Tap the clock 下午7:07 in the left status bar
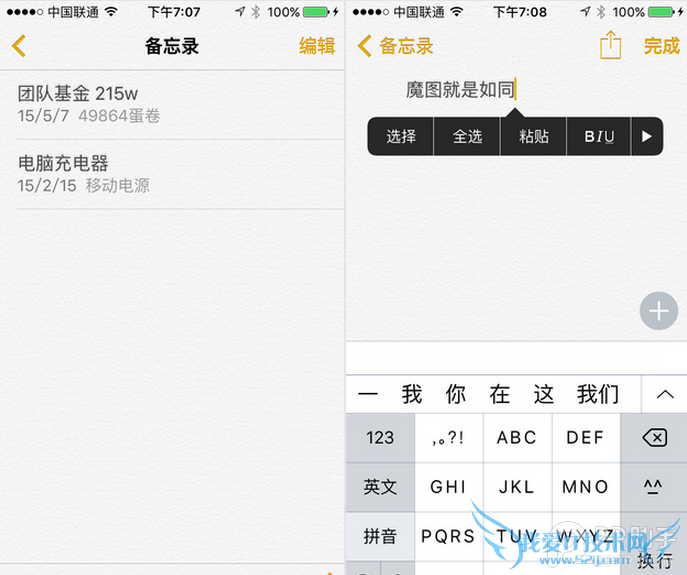This screenshot has height=575, width=687. (x=174, y=12)
